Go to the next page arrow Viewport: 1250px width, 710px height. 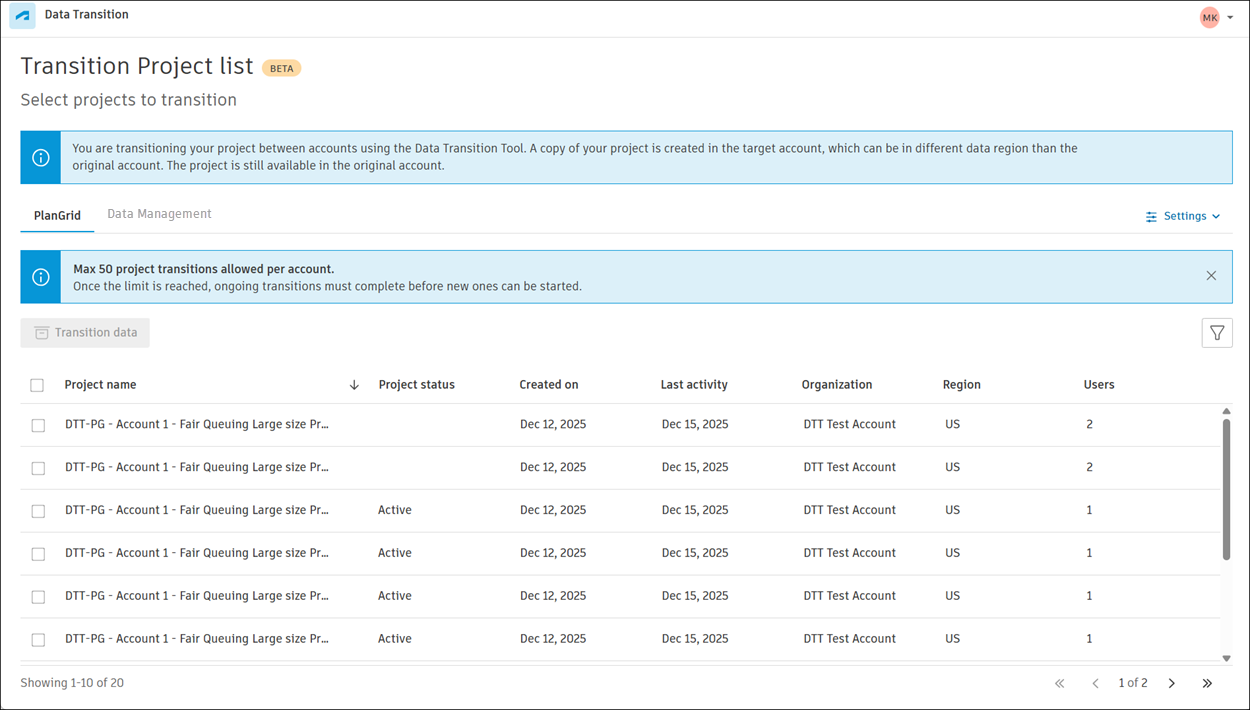coord(1172,684)
